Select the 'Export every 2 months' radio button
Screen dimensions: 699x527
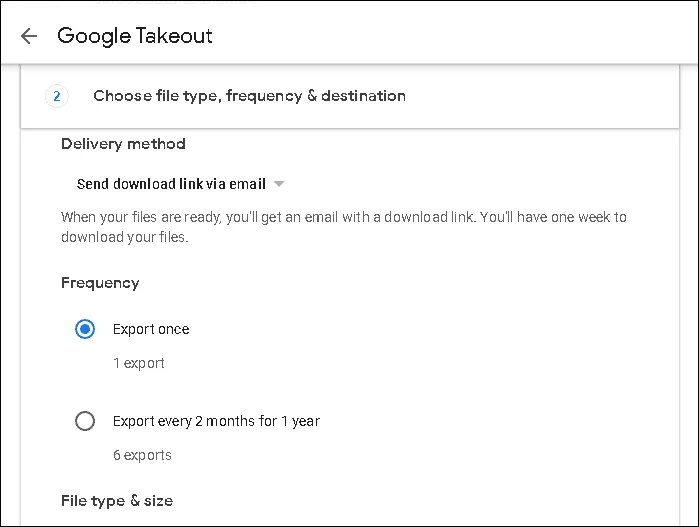pyautogui.click(x=85, y=421)
